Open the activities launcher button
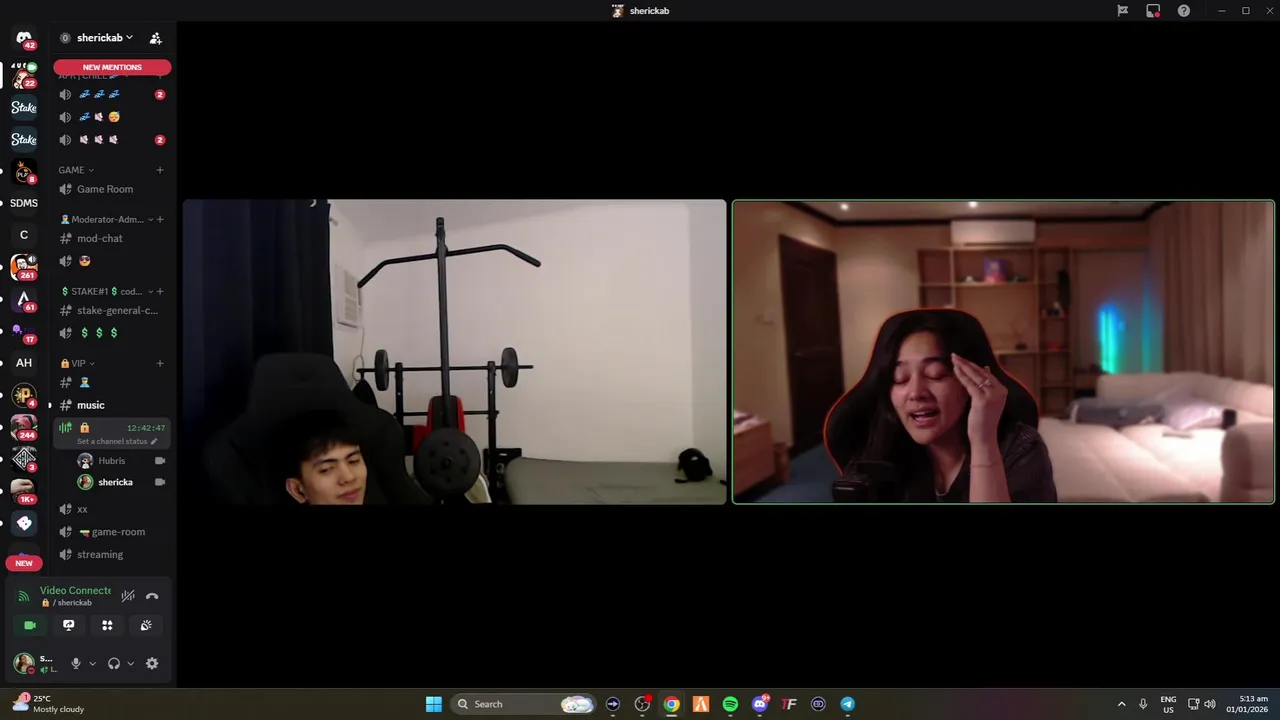Image resolution: width=1280 pixels, height=720 pixels. (107, 625)
